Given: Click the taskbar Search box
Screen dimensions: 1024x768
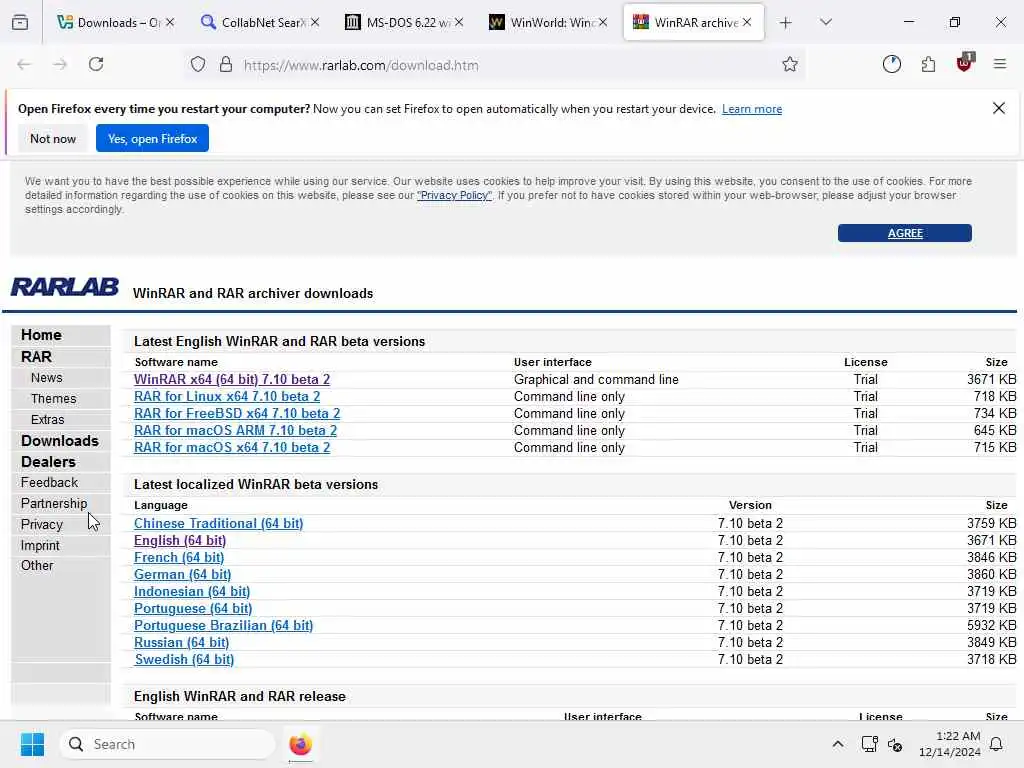Looking at the screenshot, I should (167, 744).
